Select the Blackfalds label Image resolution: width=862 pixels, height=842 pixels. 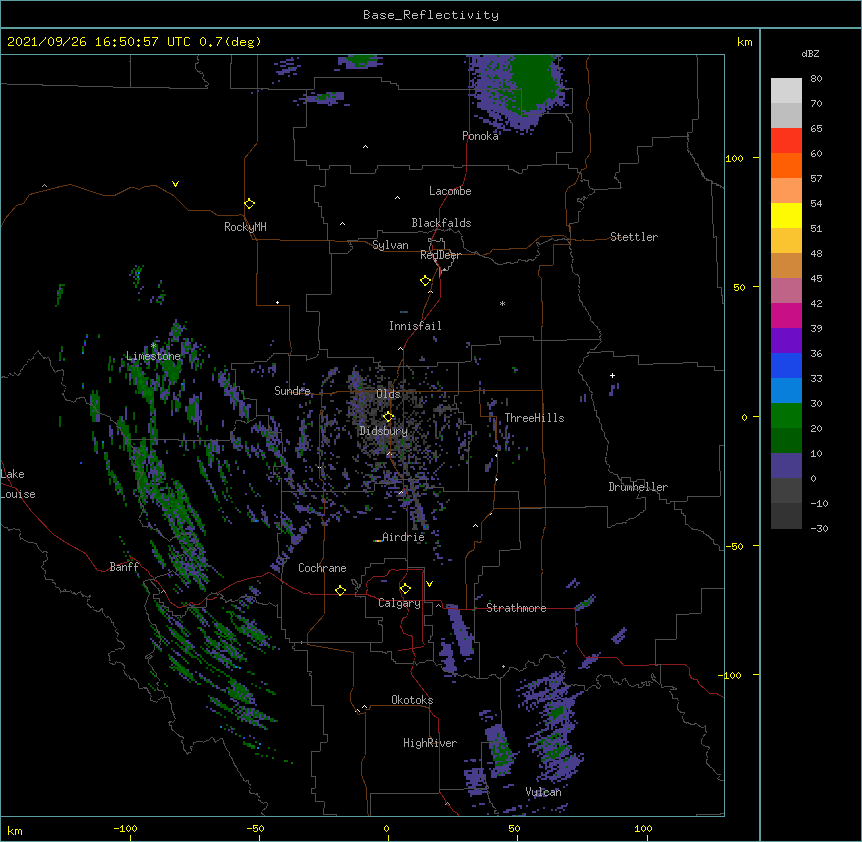click(x=441, y=223)
